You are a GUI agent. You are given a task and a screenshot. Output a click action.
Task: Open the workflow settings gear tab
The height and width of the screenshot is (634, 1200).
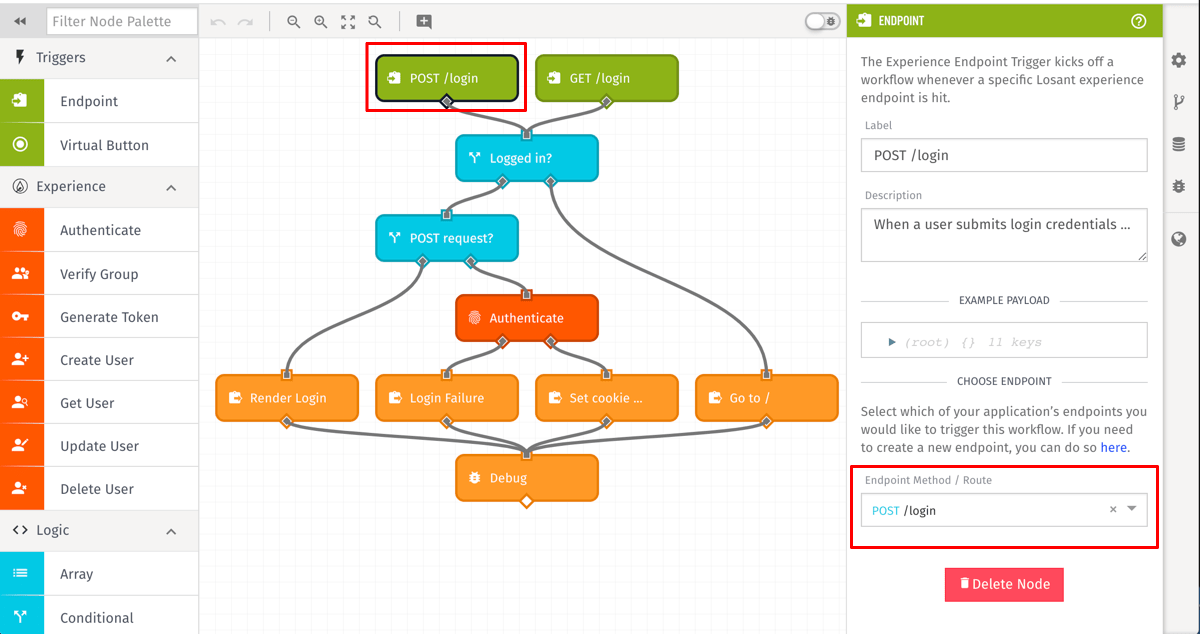pos(1179,60)
